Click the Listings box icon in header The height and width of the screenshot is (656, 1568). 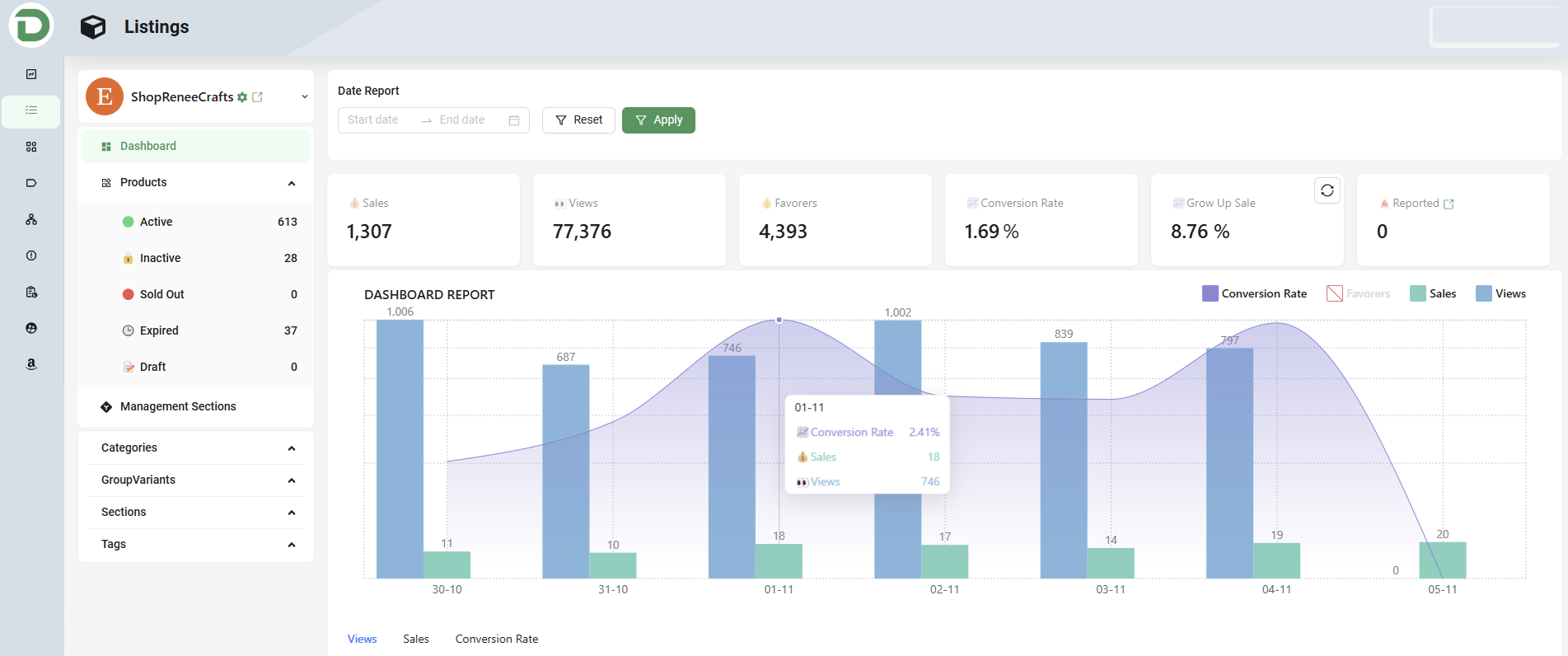point(93,27)
